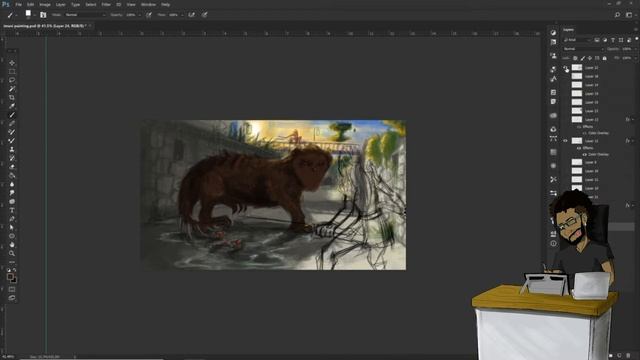Screen dimensions: 640x360
Task: Show the topmost layer via visibility box
Action: pos(566,68)
